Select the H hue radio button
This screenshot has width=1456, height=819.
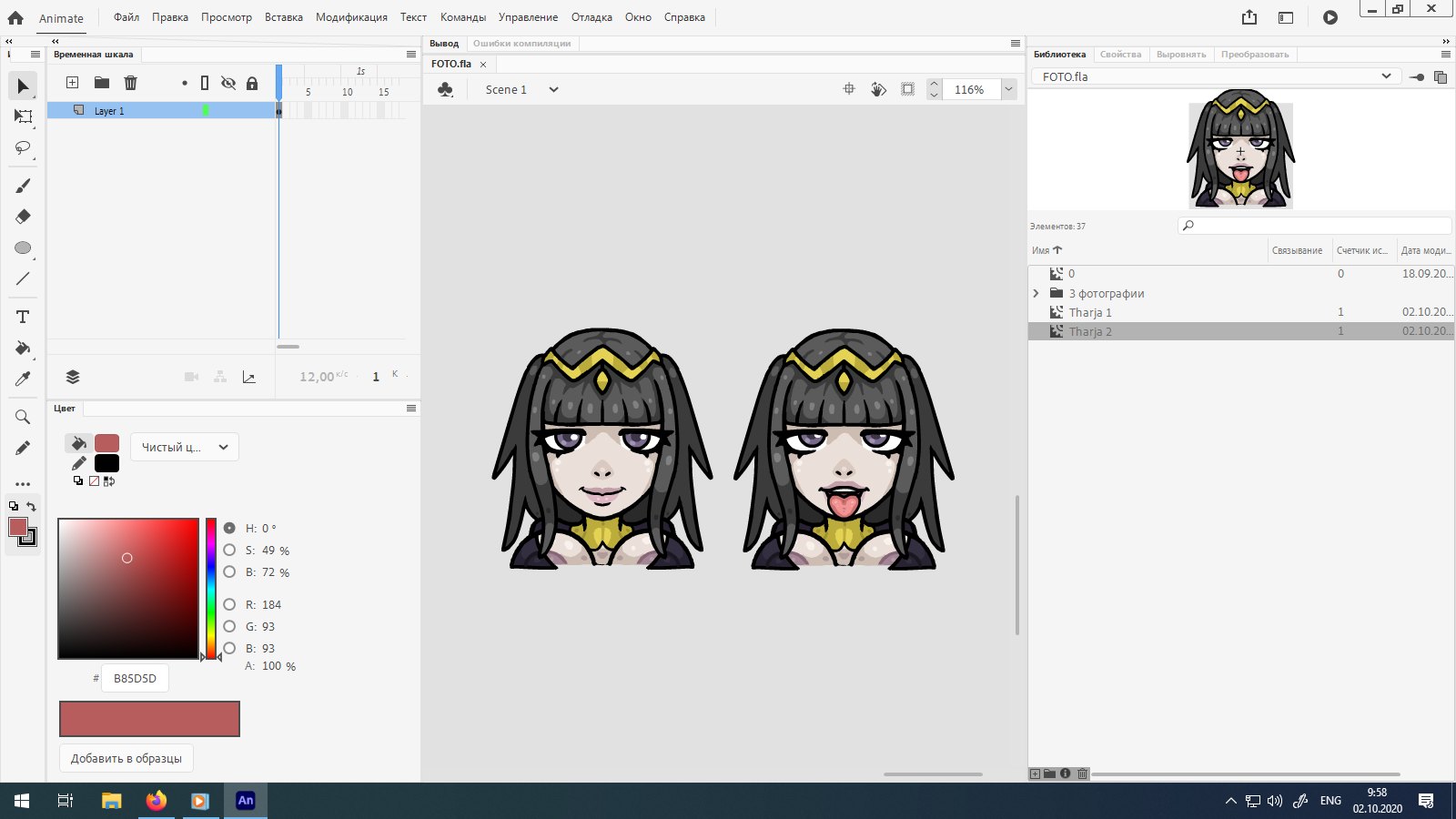[229, 528]
